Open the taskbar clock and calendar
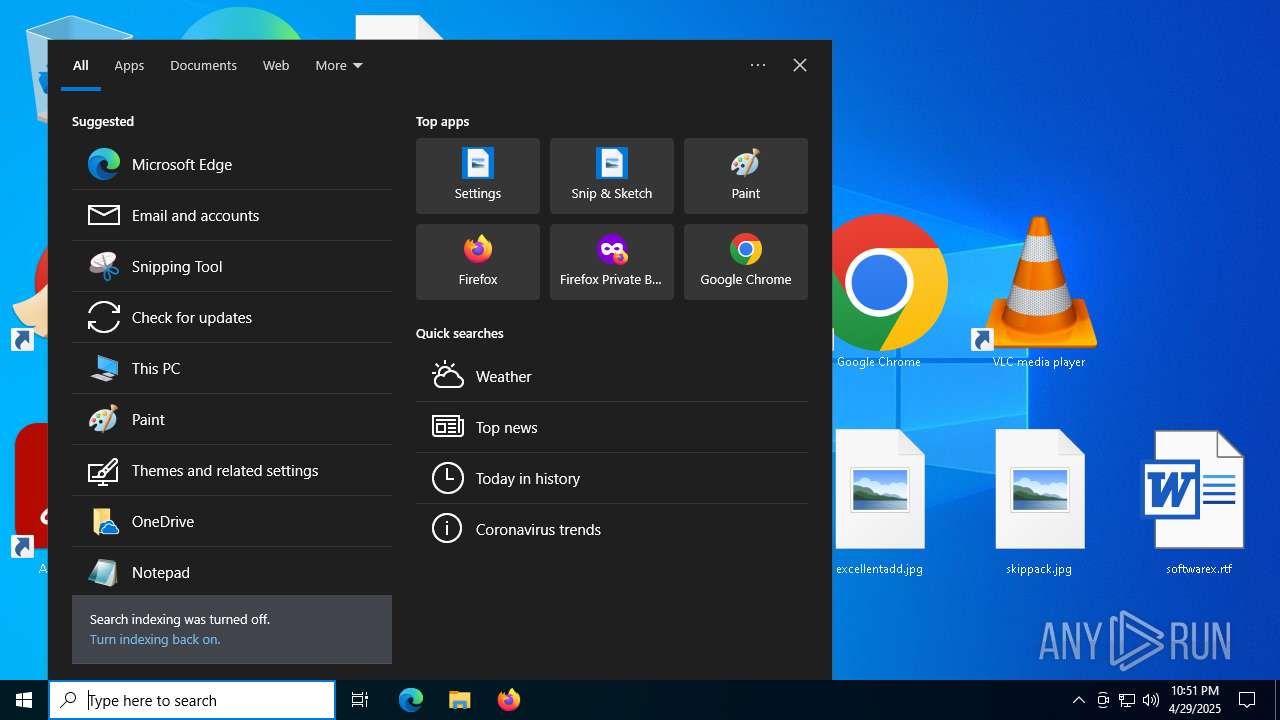The height and width of the screenshot is (720, 1280). pyautogui.click(x=1195, y=700)
